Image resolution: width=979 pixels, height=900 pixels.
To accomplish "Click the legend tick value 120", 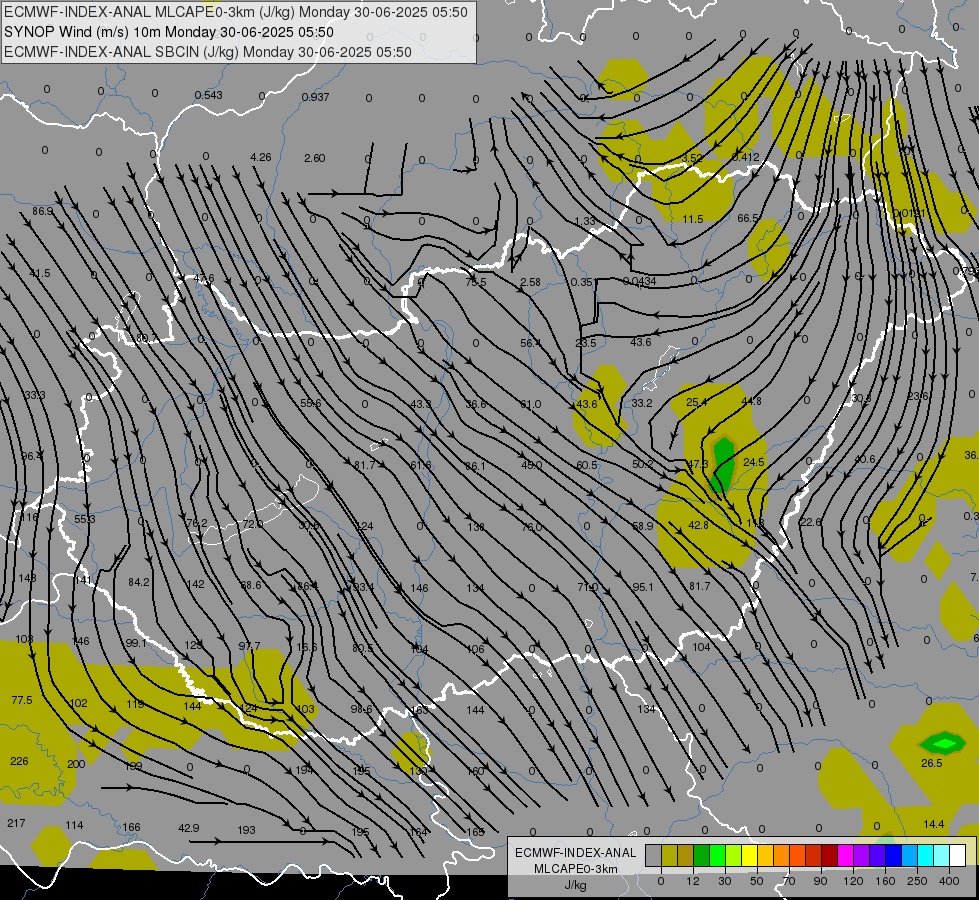I will tap(853, 881).
